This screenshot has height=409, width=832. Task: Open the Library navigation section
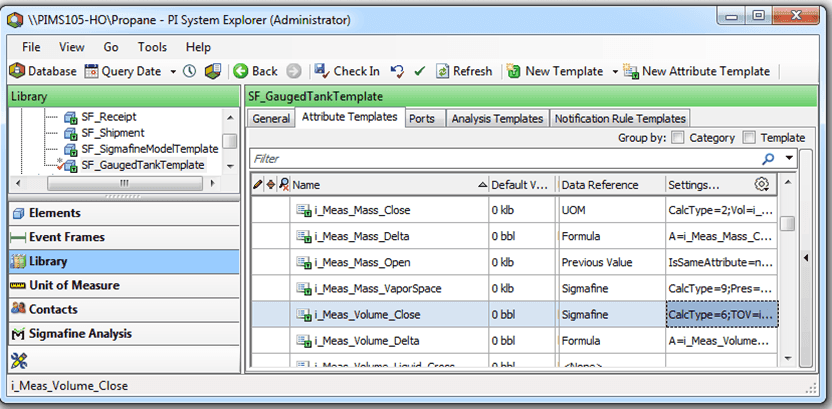[x=123, y=262]
